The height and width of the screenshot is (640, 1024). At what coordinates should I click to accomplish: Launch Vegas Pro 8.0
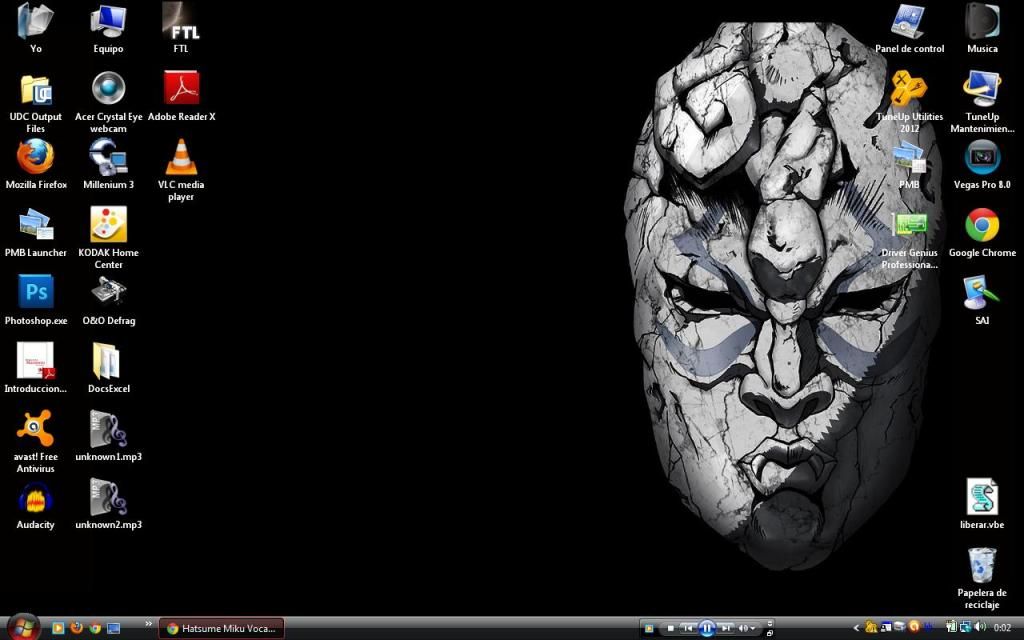[x=982, y=165]
